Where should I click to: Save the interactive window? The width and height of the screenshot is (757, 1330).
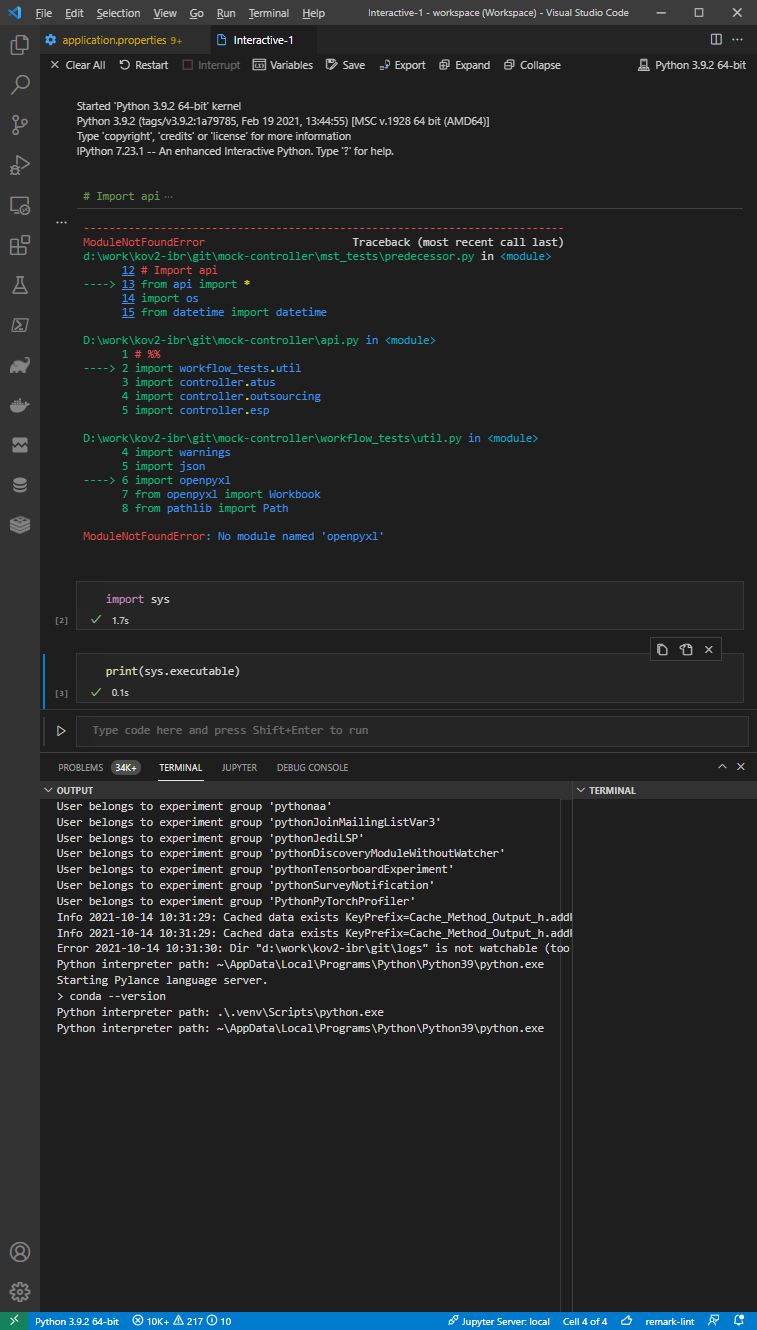(x=345, y=65)
